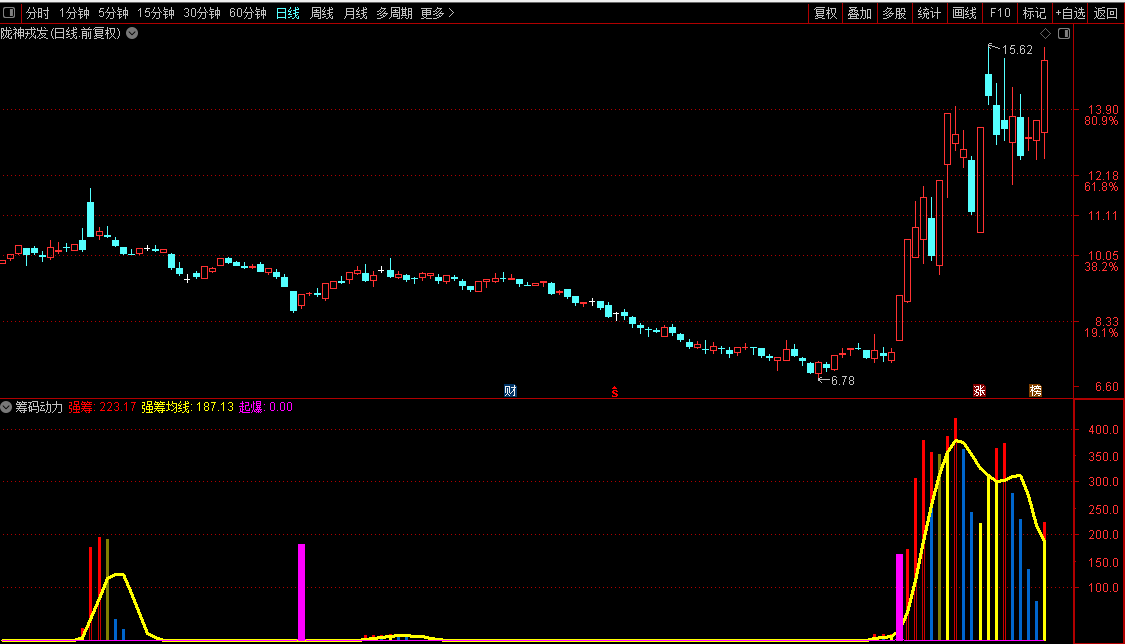Click the 标记 mark button
The height and width of the screenshot is (644, 1125).
click(x=1034, y=13)
